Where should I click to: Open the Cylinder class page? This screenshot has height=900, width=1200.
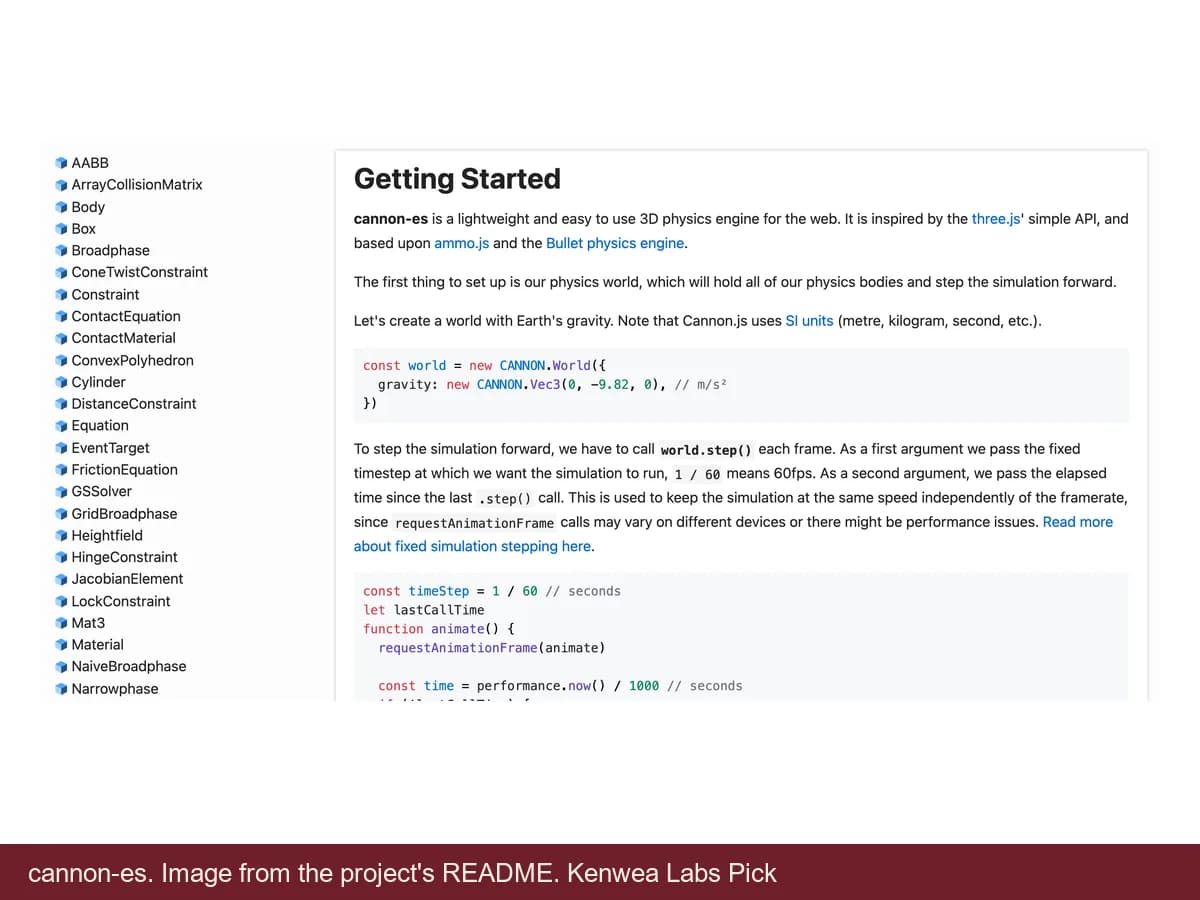(99, 382)
